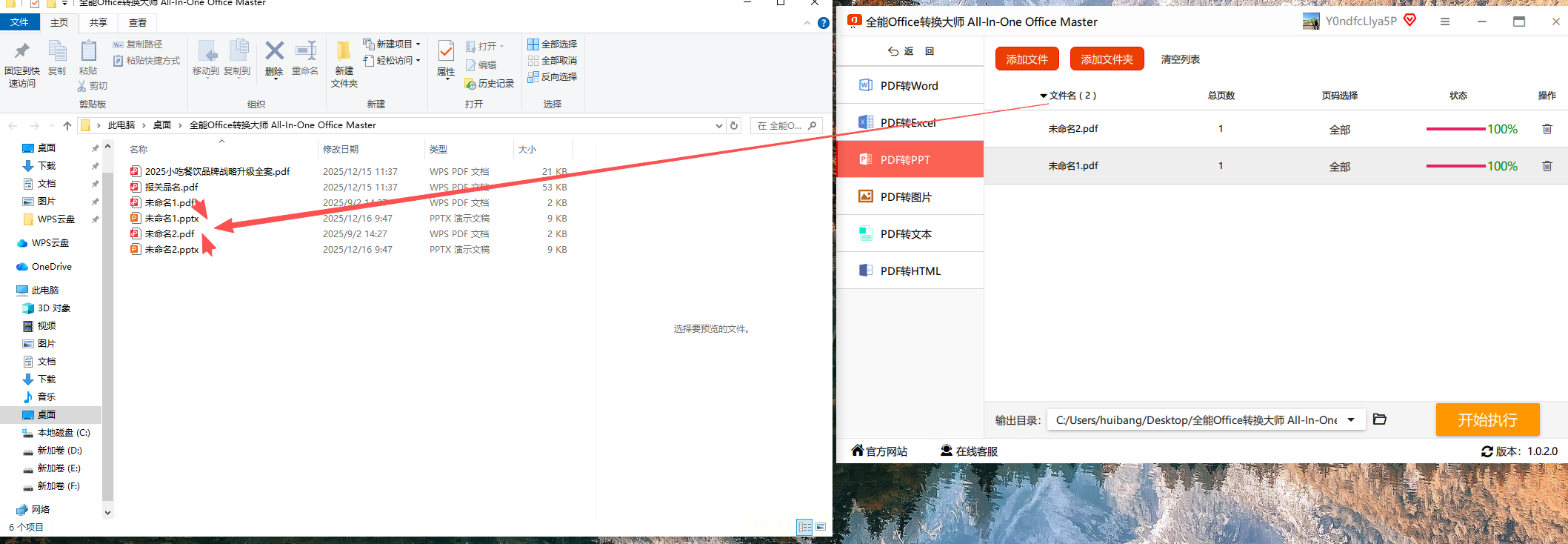
Task: Open the output directory dropdown arrow
Action: click(1351, 420)
